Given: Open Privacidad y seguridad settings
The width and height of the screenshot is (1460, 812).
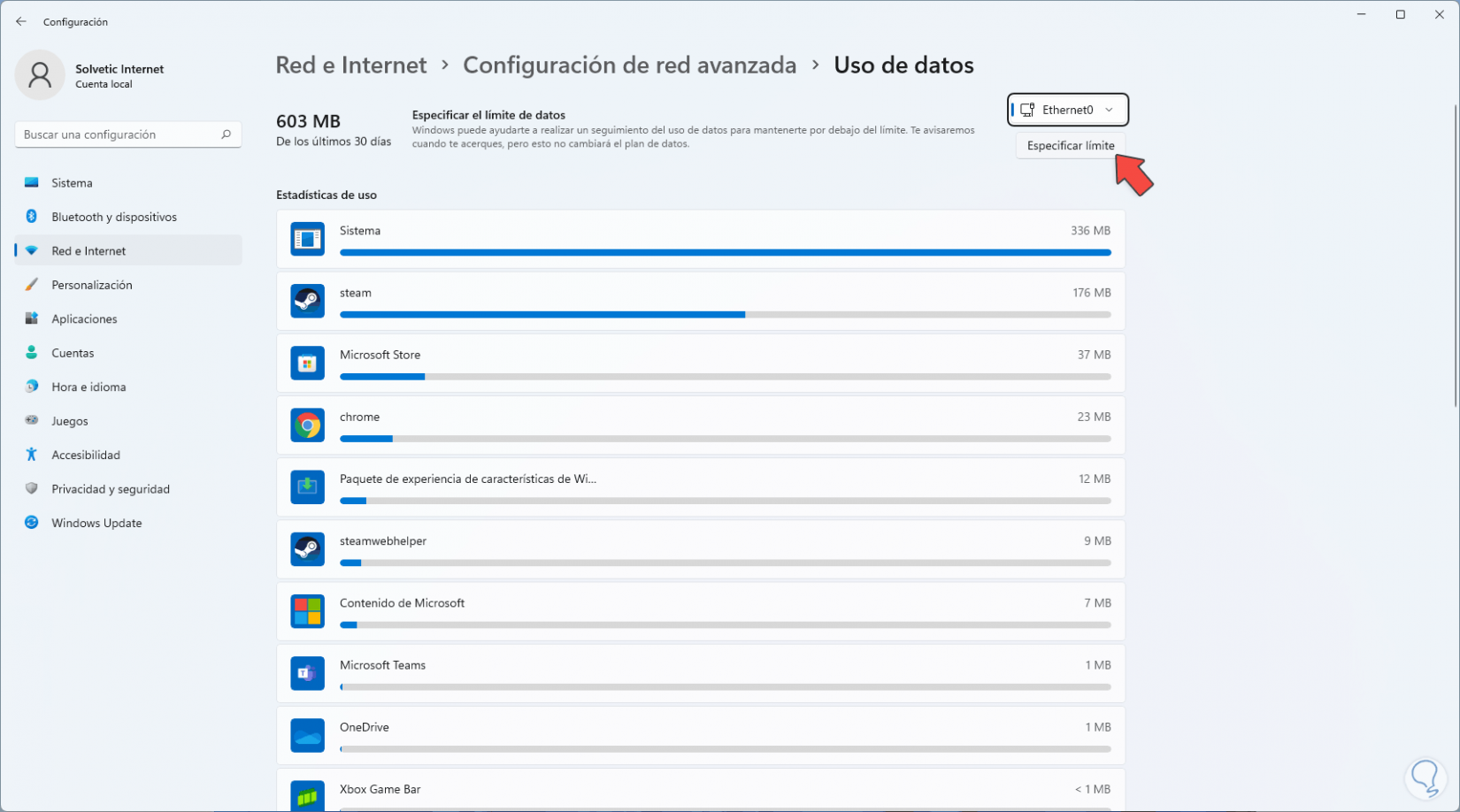Looking at the screenshot, I should click(110, 489).
